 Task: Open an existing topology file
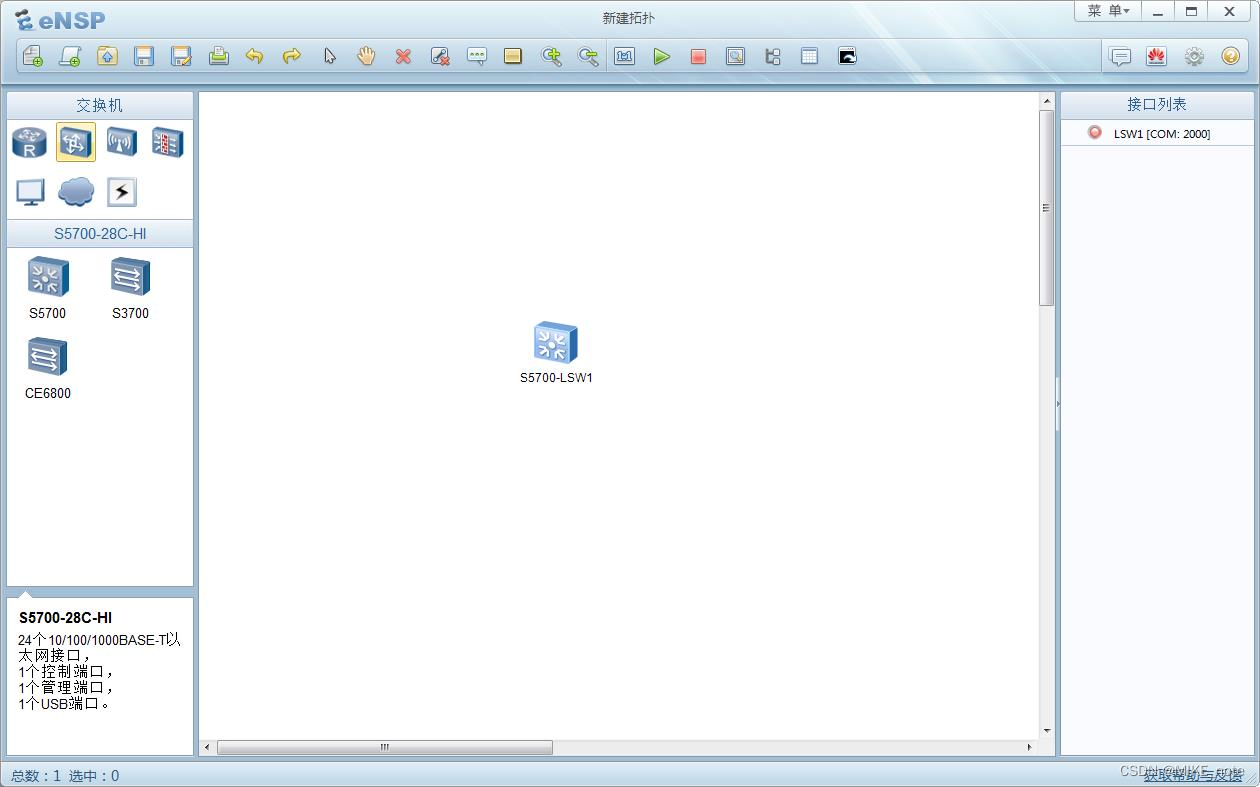[x=107, y=56]
